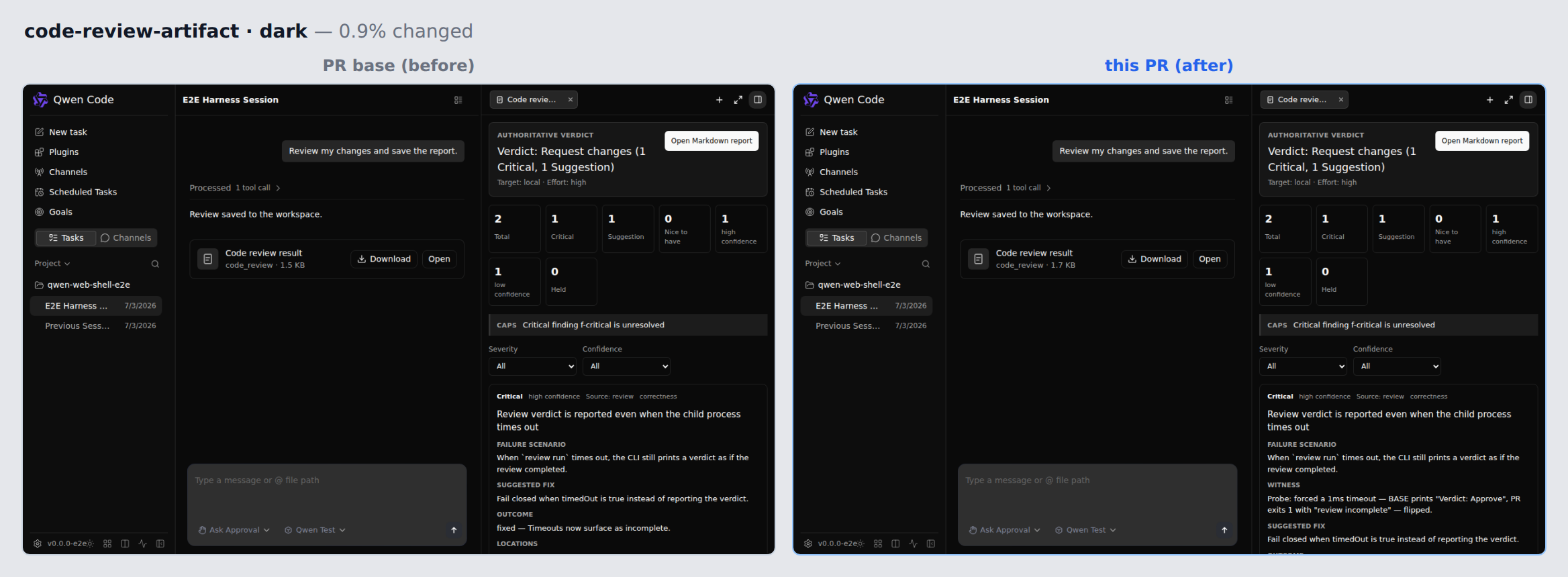Click the grid icon in after panel footer

878,543
